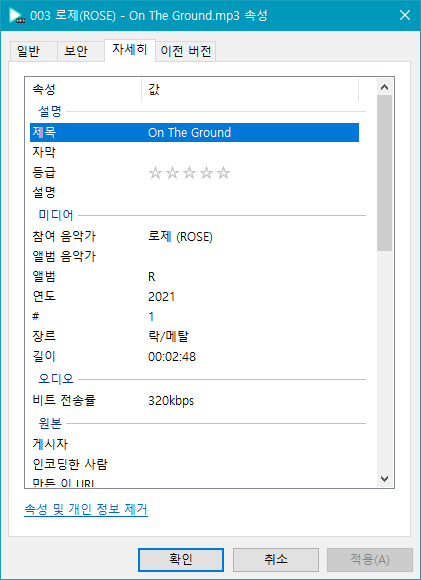Edit the album value R
This screenshot has height=580, width=421.
[152, 277]
